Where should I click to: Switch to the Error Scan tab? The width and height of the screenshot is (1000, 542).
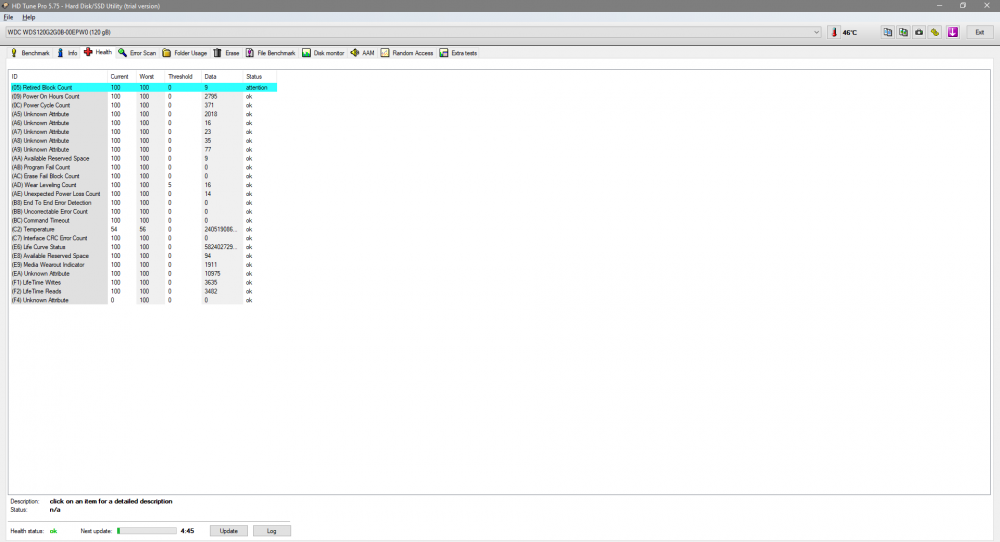coord(137,52)
